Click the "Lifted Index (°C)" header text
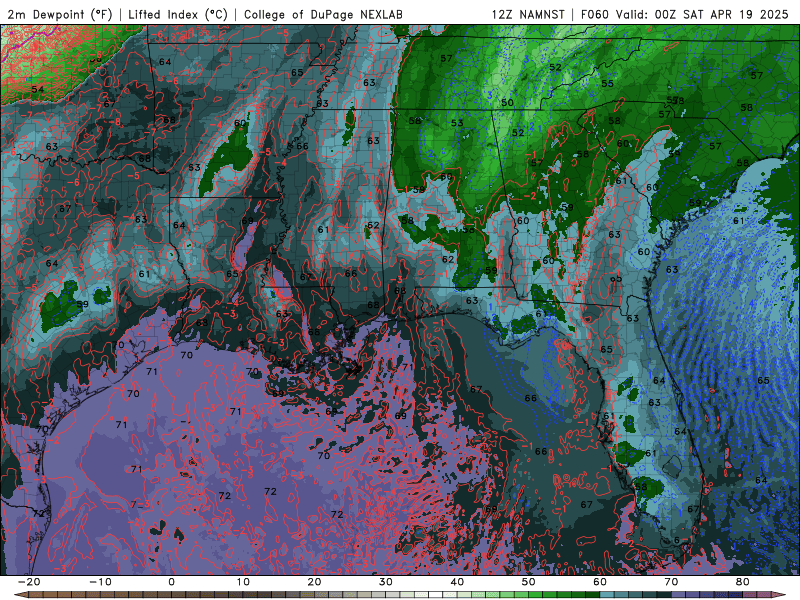The image size is (800, 600). click(178, 14)
